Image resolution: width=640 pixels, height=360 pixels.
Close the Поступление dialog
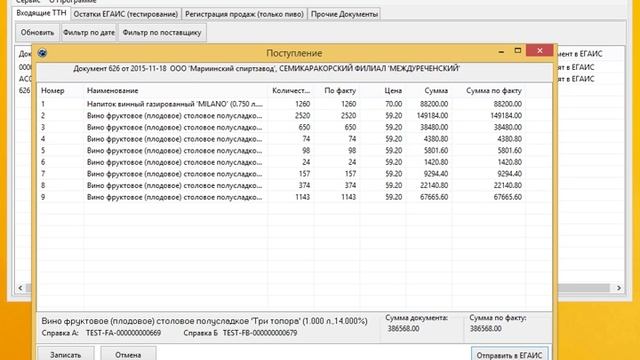tap(540, 51)
